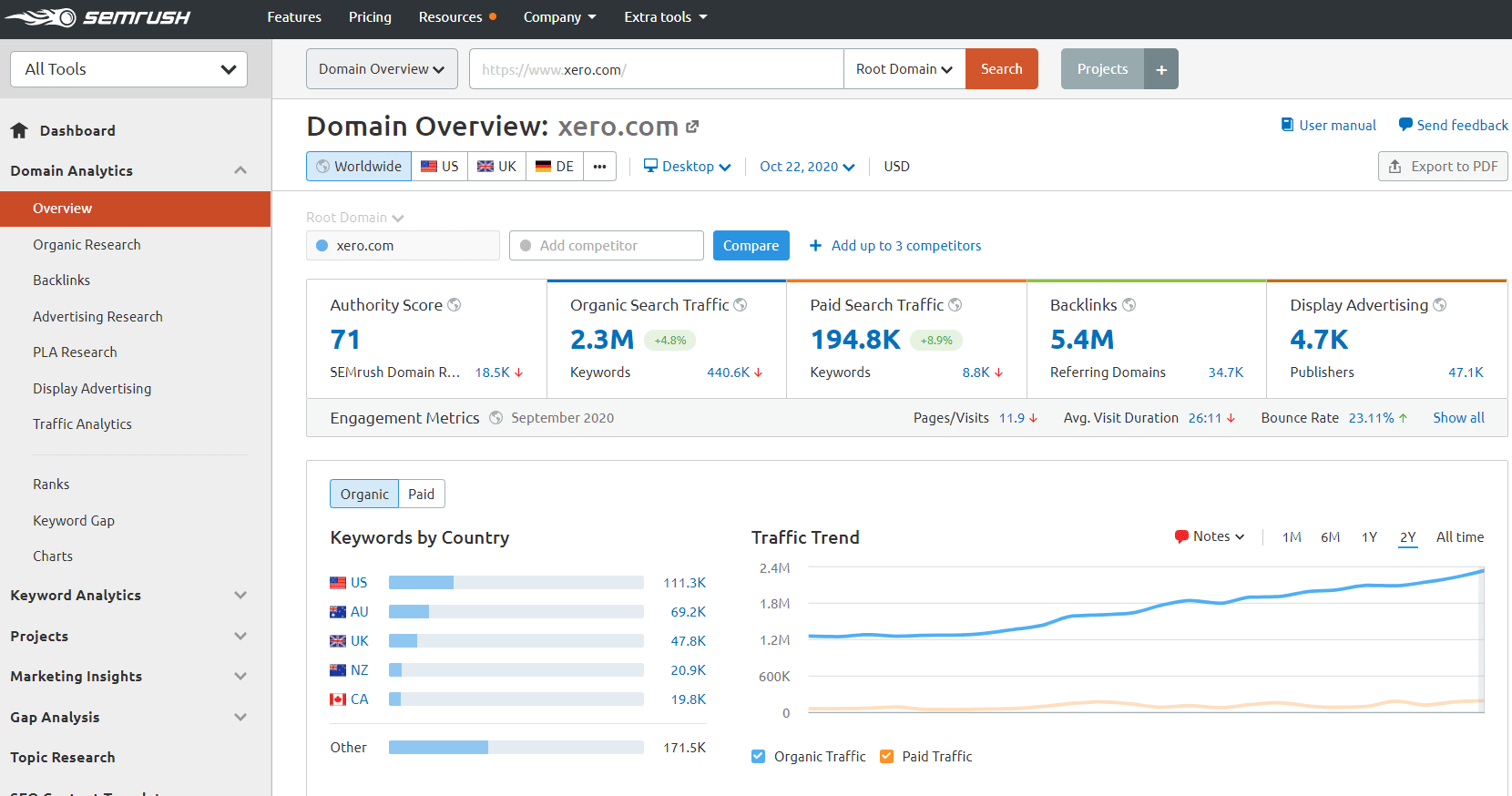Screen dimensions: 1512x796
Task: Click the NZ flag in Keywords by Country
Action: pos(338,670)
